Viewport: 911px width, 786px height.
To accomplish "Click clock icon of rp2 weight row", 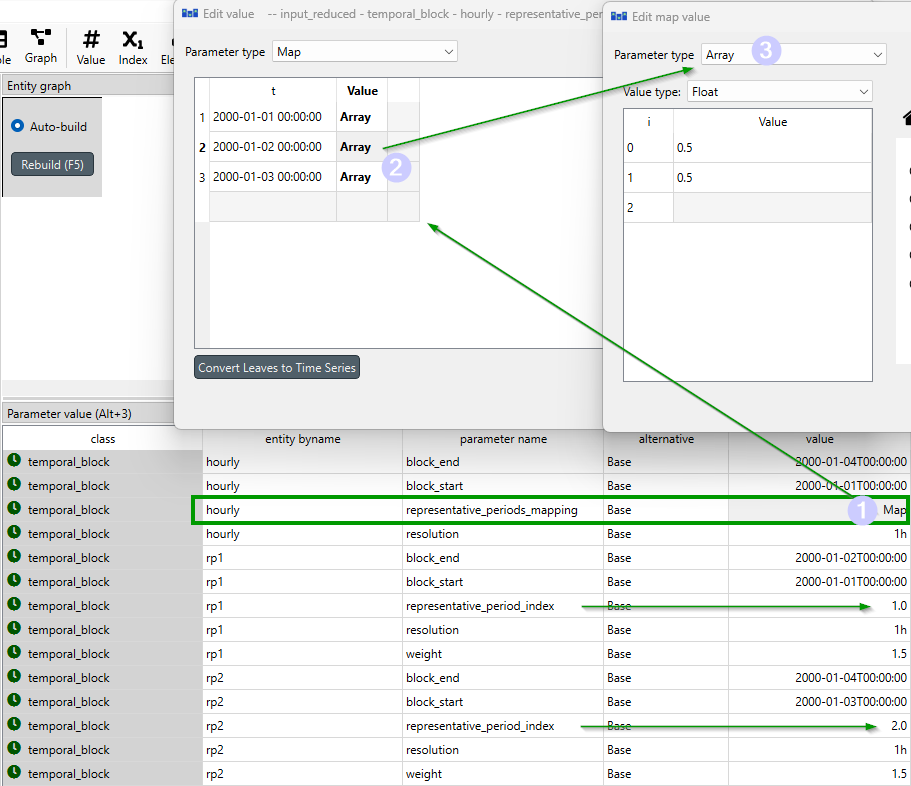I will point(15,773).
